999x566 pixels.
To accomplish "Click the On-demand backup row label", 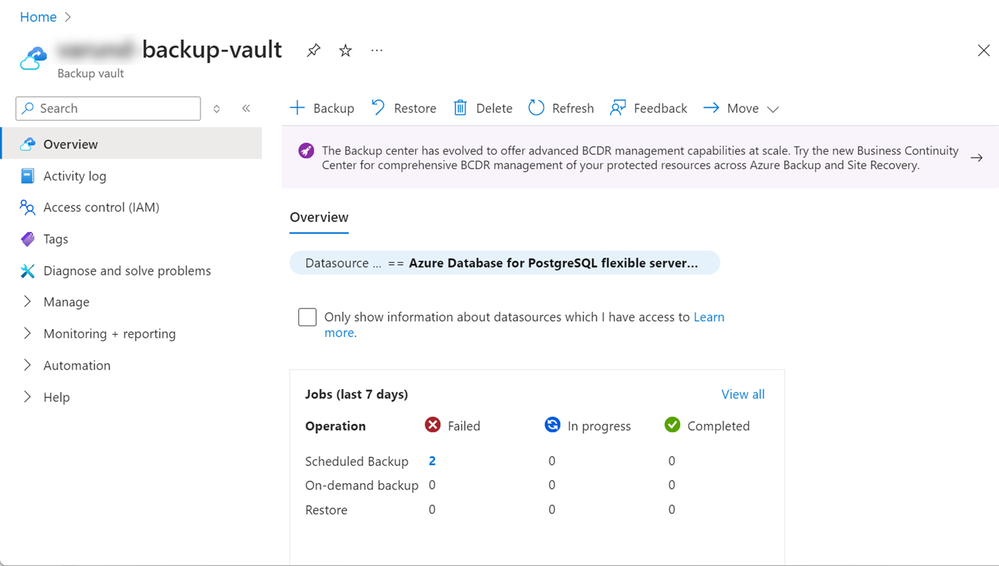I will coord(362,486).
